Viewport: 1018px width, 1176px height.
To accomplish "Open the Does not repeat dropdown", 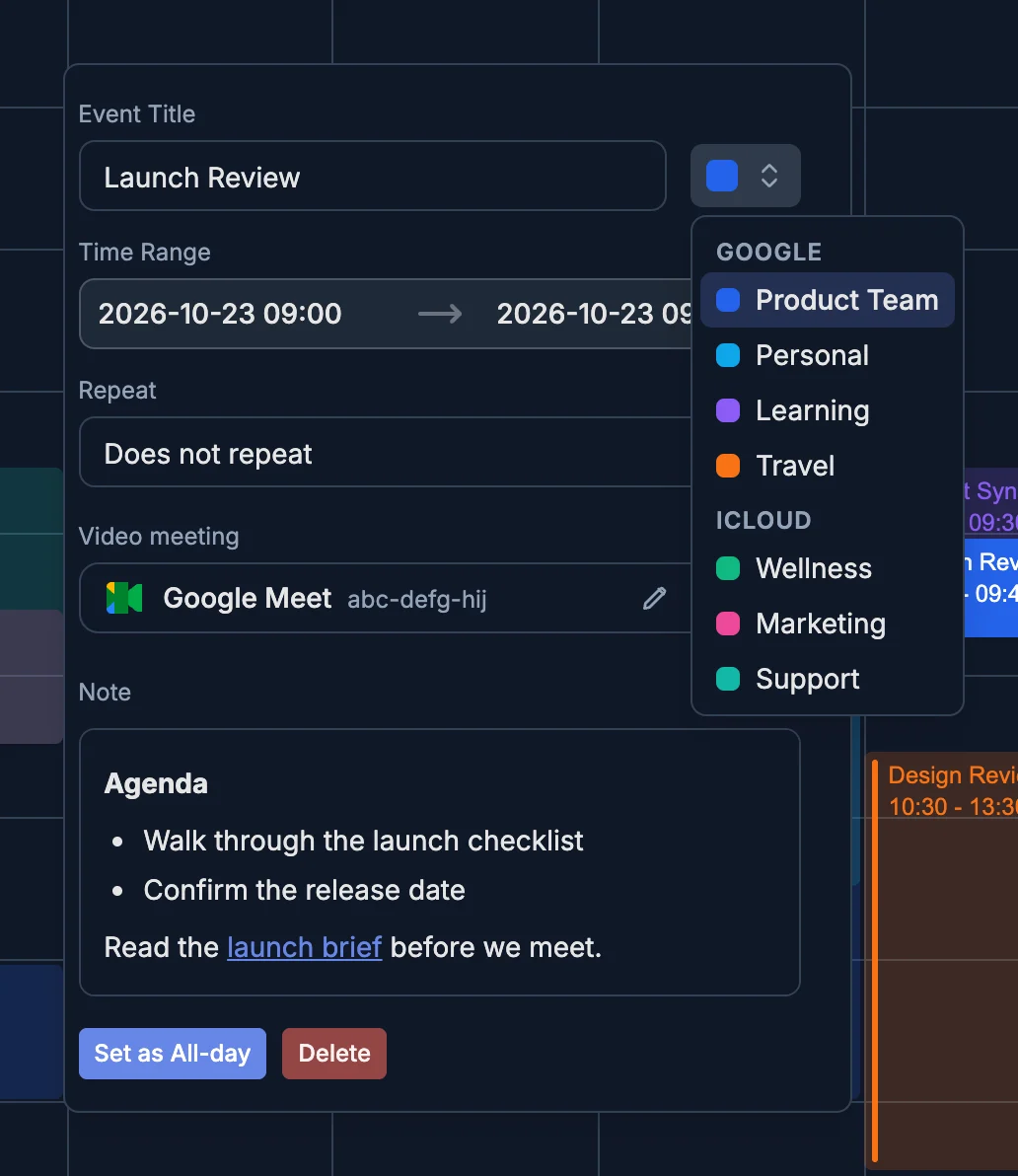I will point(386,452).
